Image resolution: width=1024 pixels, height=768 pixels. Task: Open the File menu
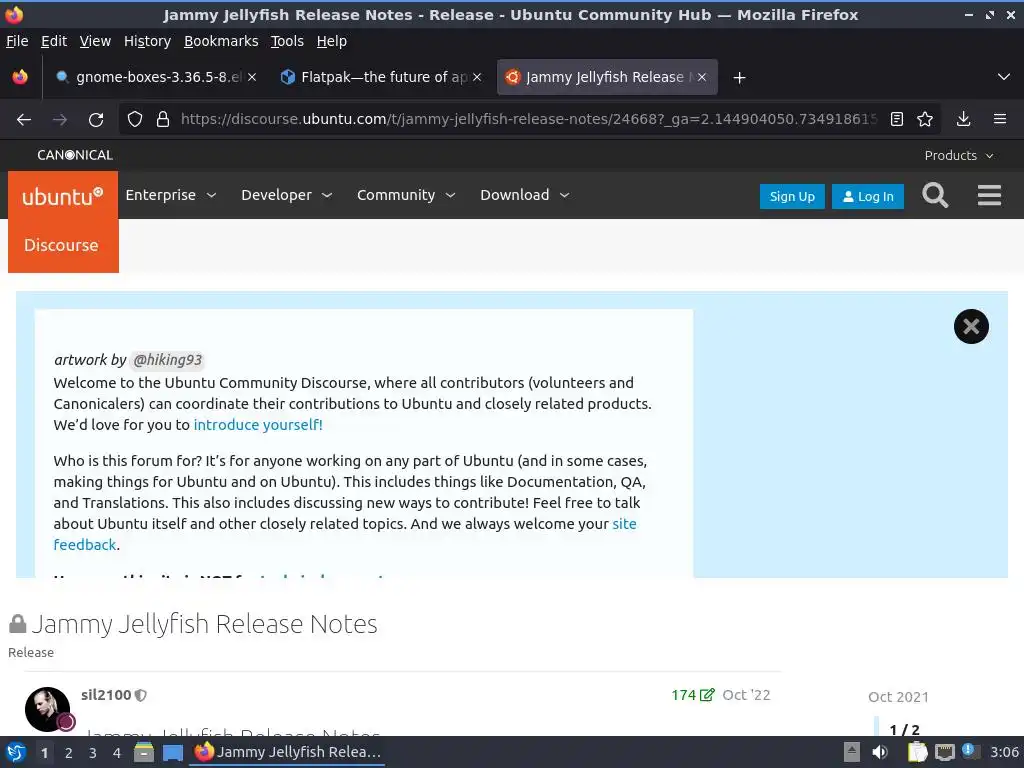pyautogui.click(x=17, y=41)
